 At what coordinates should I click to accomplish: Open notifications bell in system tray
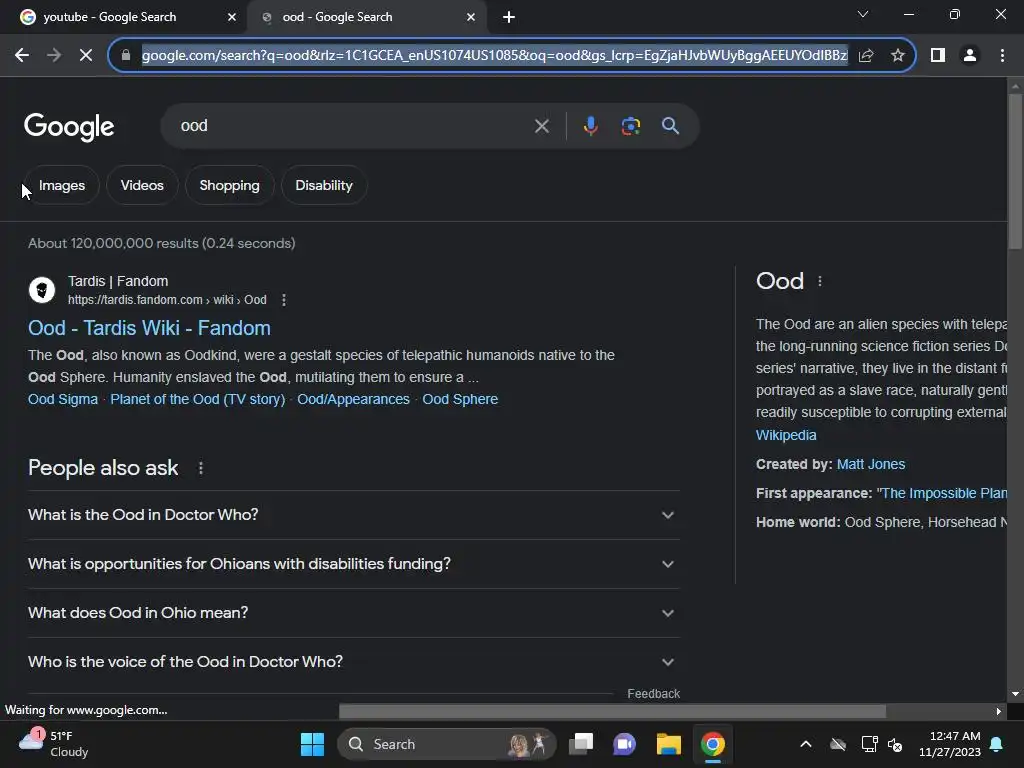[x=997, y=744]
